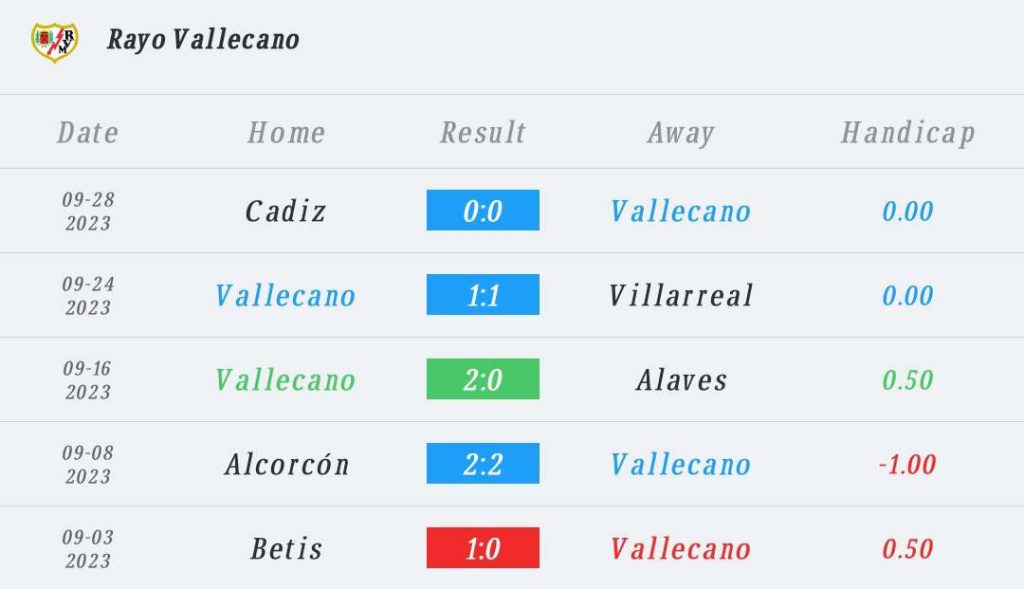The height and width of the screenshot is (589, 1024).
Task: Open the Alaves away team link
Action: (x=681, y=379)
